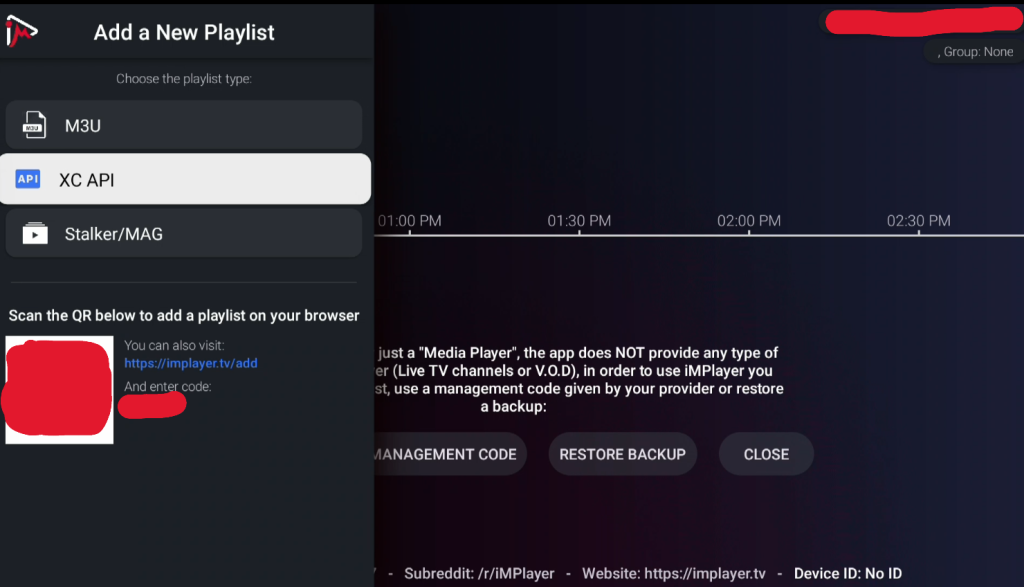The width and height of the screenshot is (1024, 587).
Task: Click the "Device ID: No ID" text
Action: click(x=848, y=574)
